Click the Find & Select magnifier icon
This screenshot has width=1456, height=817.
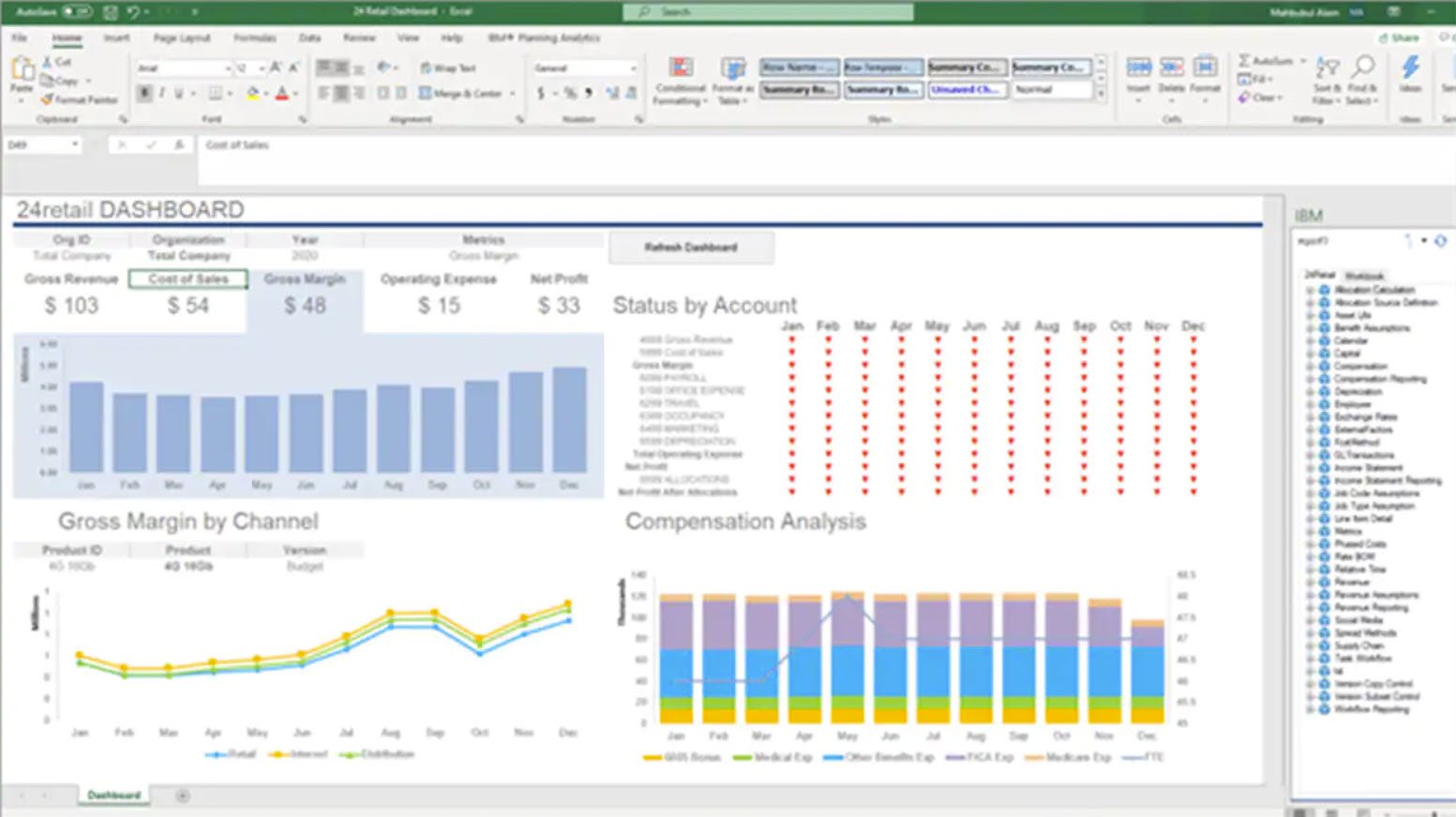click(1362, 68)
